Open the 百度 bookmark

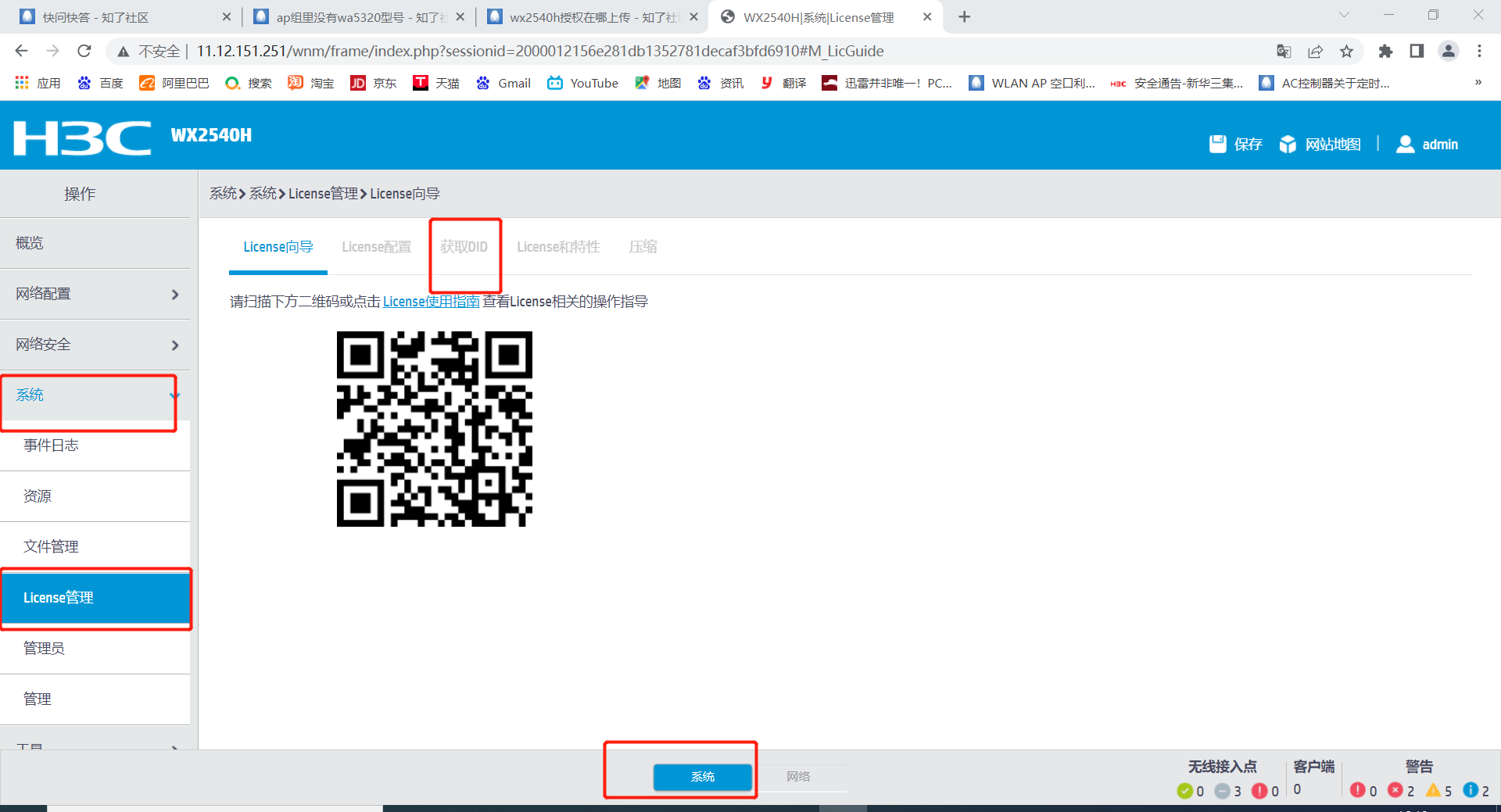100,83
